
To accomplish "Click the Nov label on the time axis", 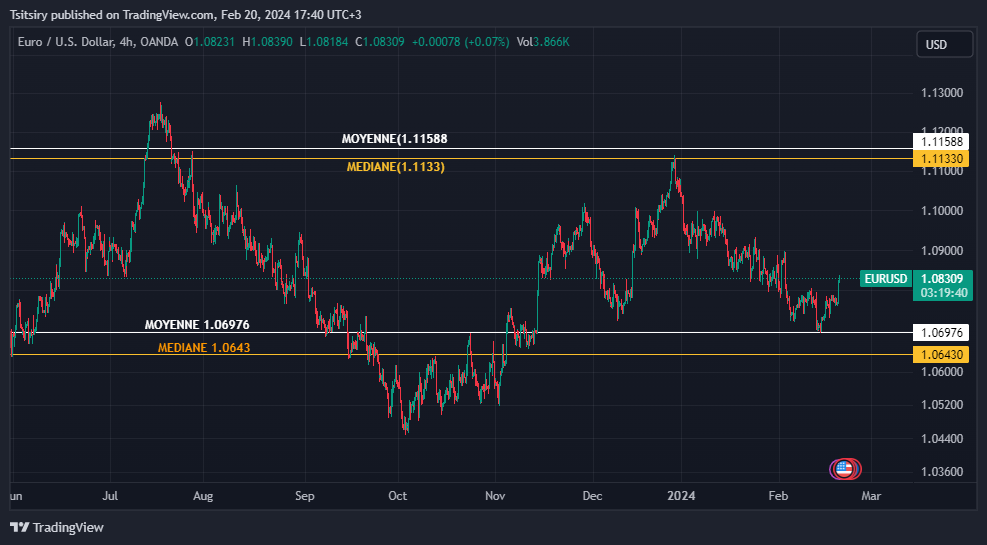I will [495, 496].
